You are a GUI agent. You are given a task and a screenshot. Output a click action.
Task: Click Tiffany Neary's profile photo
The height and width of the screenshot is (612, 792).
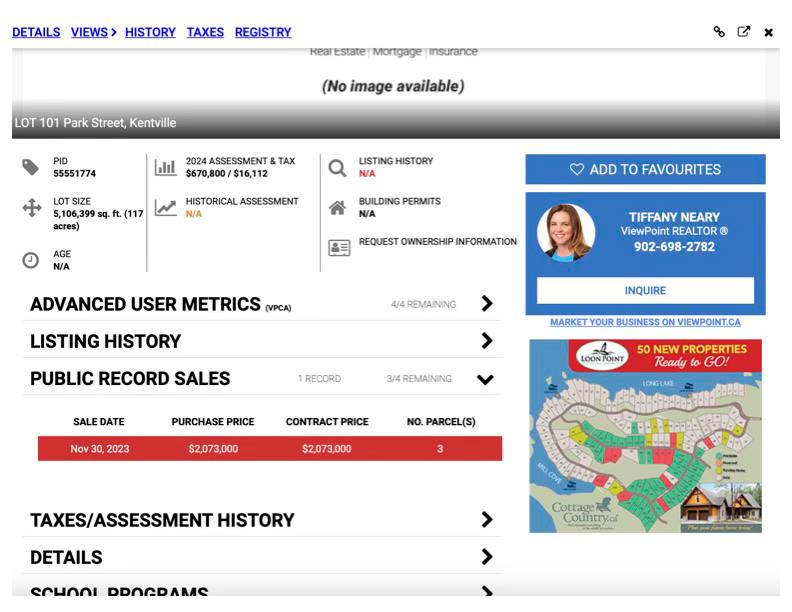coord(566,232)
